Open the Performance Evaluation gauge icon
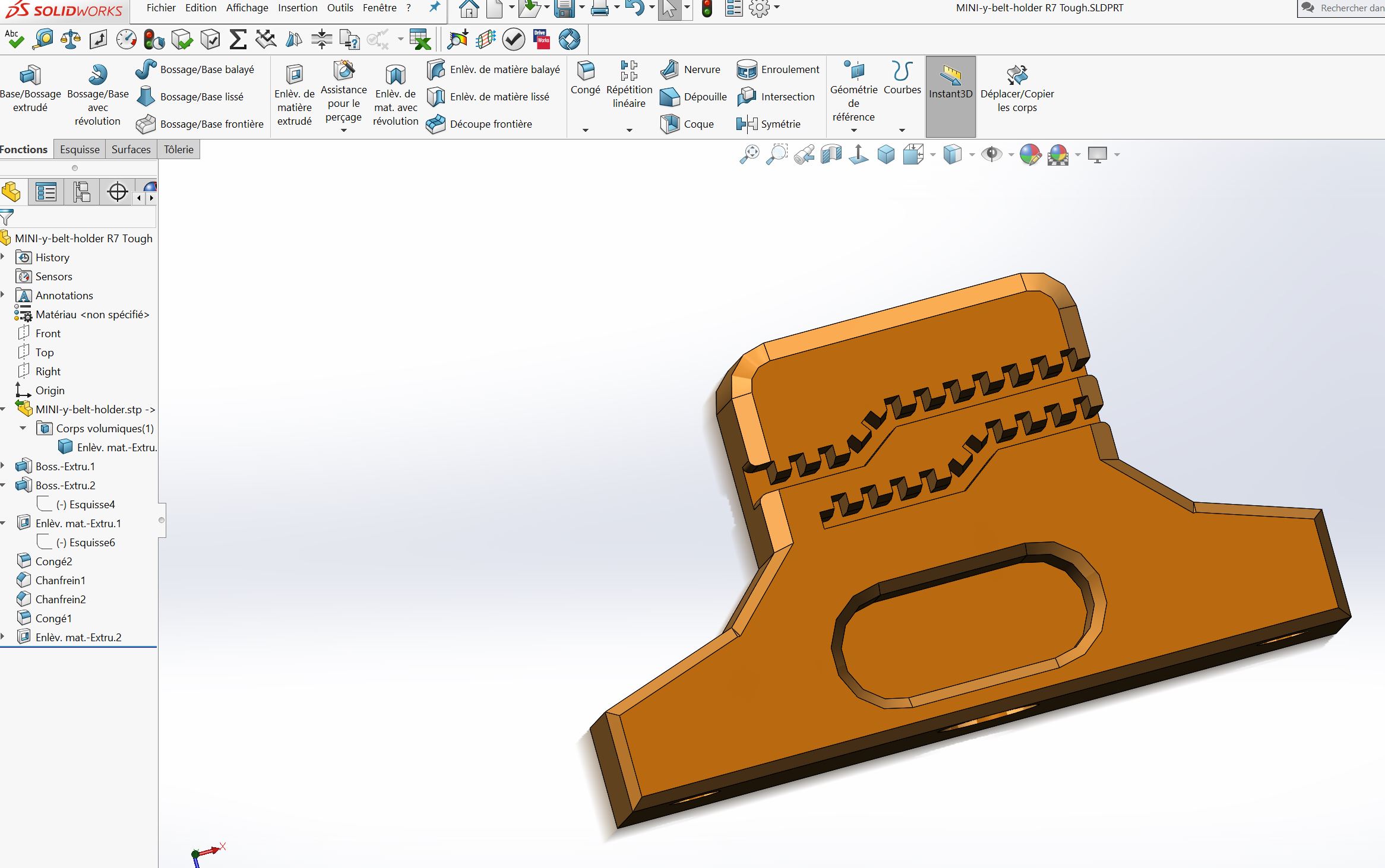Screen dimensions: 1385x868 pyautogui.click(x=126, y=39)
